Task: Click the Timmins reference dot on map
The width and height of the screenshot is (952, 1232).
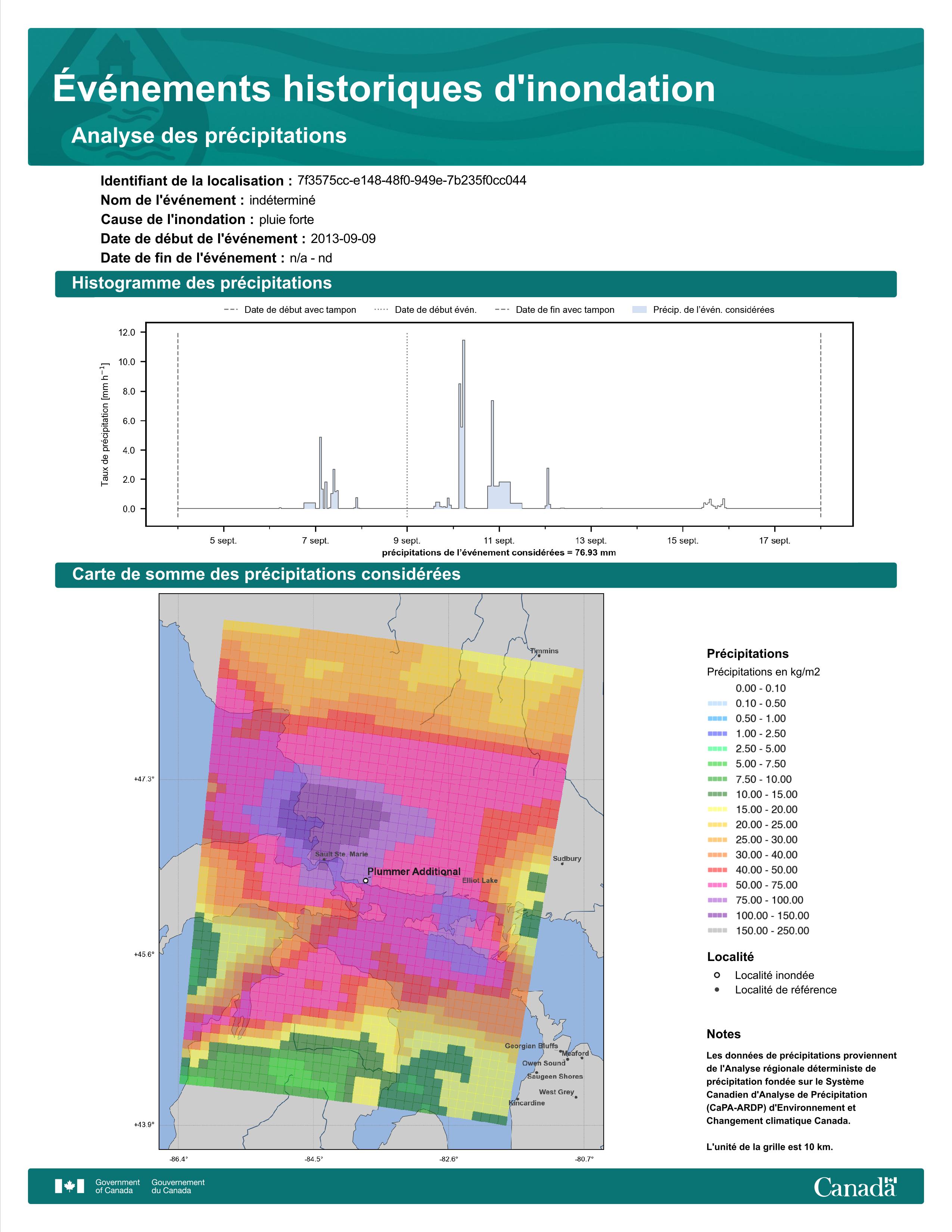Action: (x=539, y=656)
